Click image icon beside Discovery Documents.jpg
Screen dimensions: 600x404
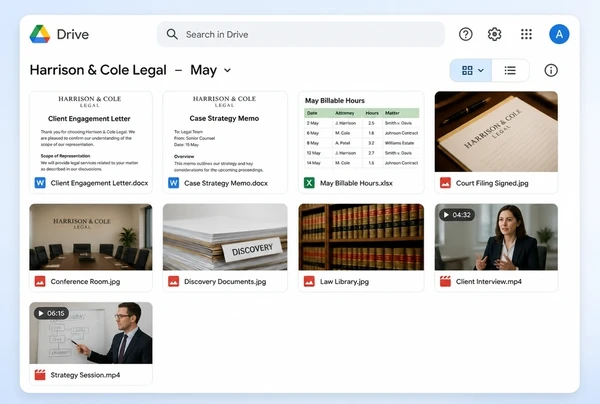click(x=173, y=282)
